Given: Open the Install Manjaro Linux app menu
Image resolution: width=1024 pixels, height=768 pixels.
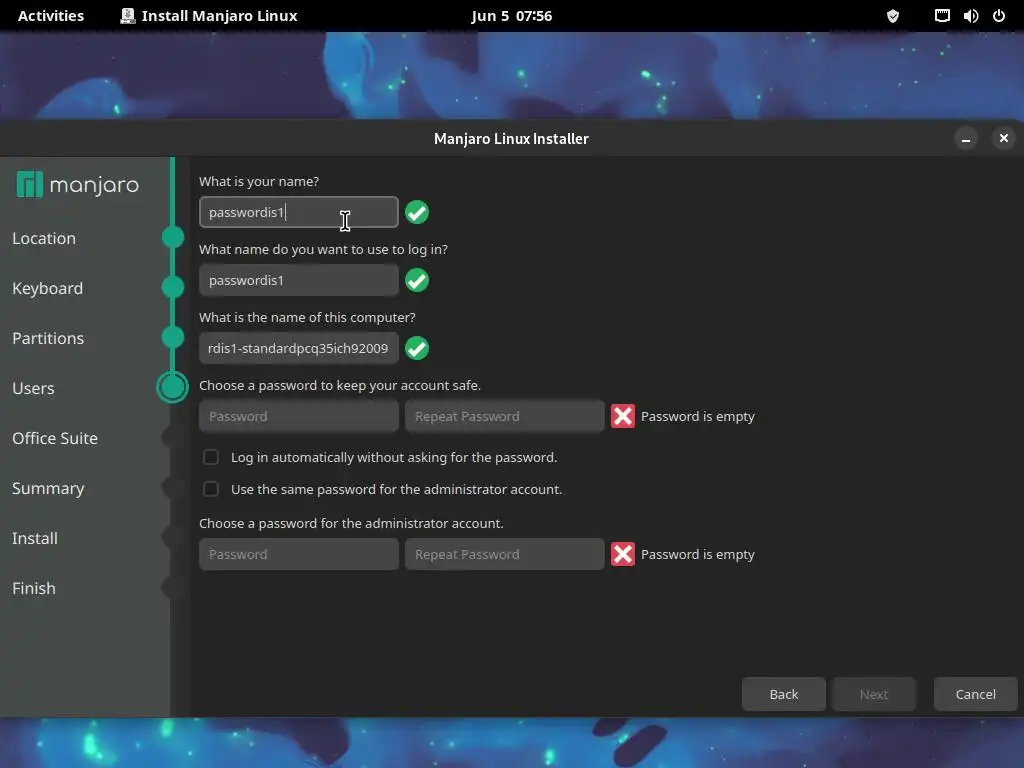Looking at the screenshot, I should coord(209,16).
